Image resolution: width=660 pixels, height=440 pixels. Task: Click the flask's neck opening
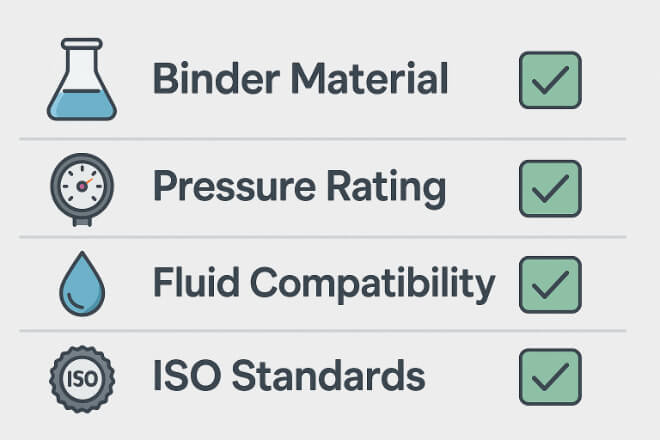coord(82,43)
